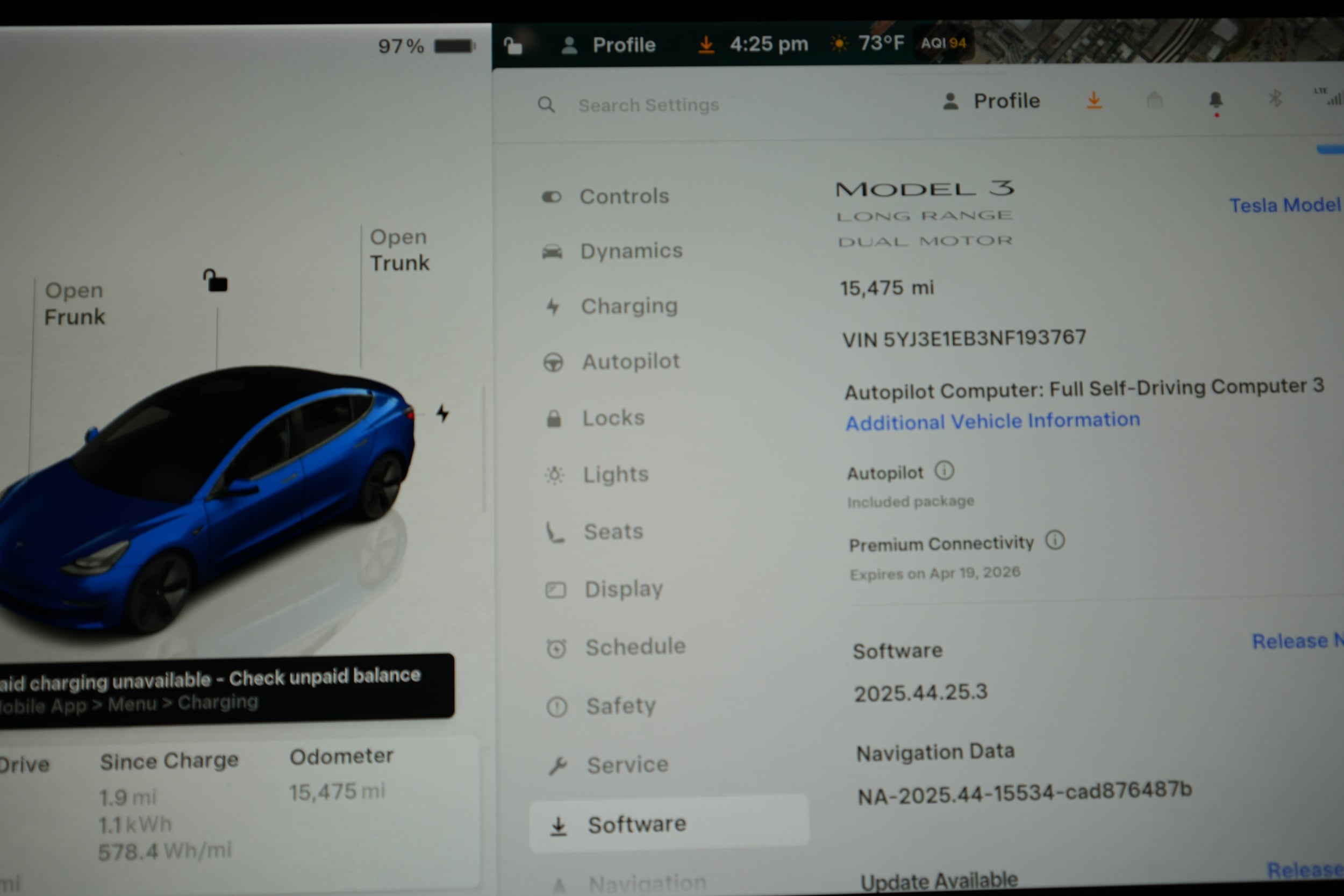Screen dimensions: 1344x896
Task: Open the Autopilot steering wheel settings icon
Action: pos(553,362)
